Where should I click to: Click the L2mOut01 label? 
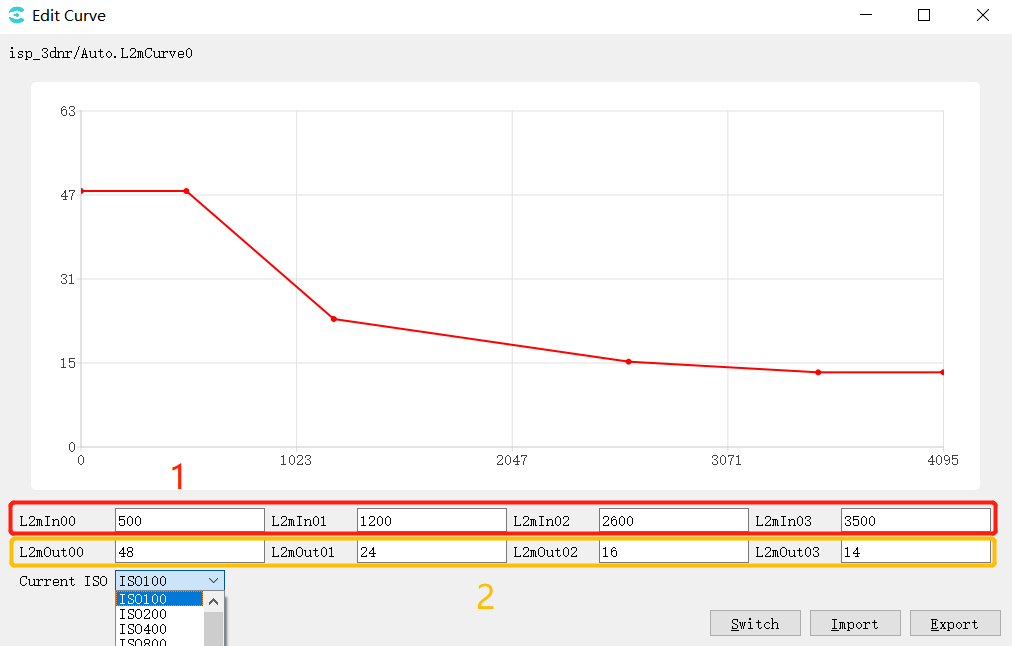point(303,552)
